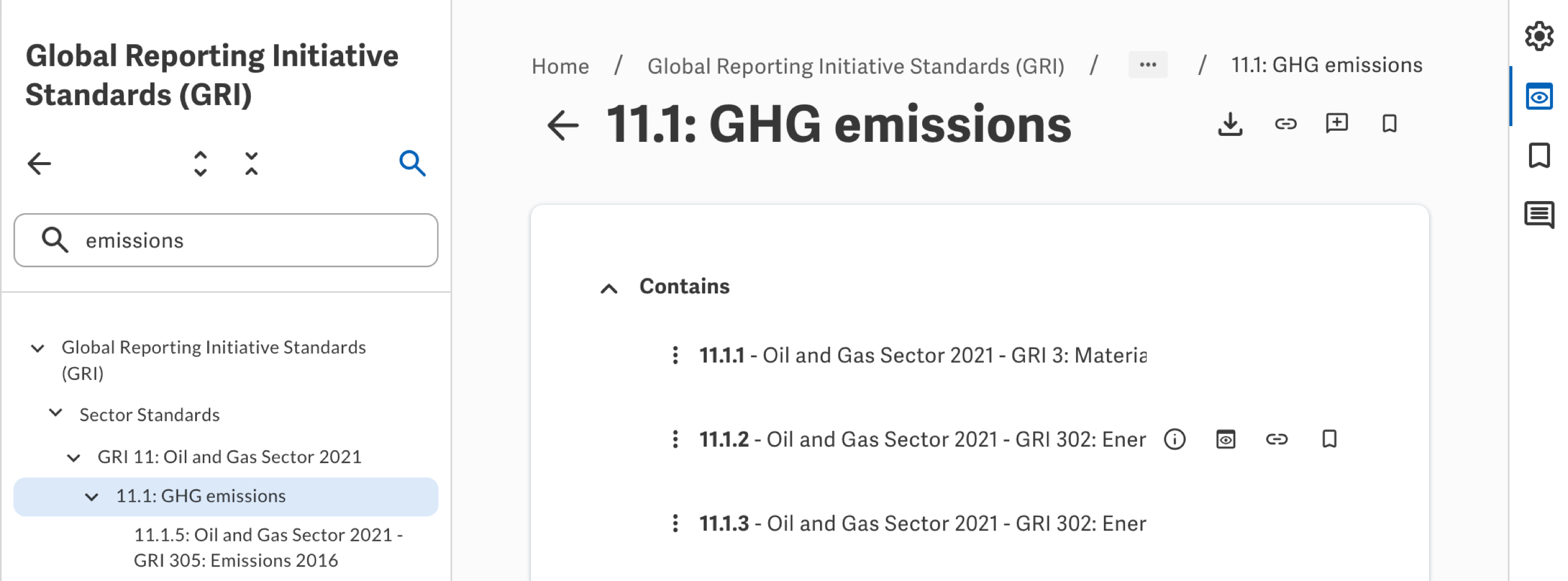1568x581 pixels.
Task: Open item 11.1.1 Oil and Gas Sector 2021
Action: coord(923,355)
